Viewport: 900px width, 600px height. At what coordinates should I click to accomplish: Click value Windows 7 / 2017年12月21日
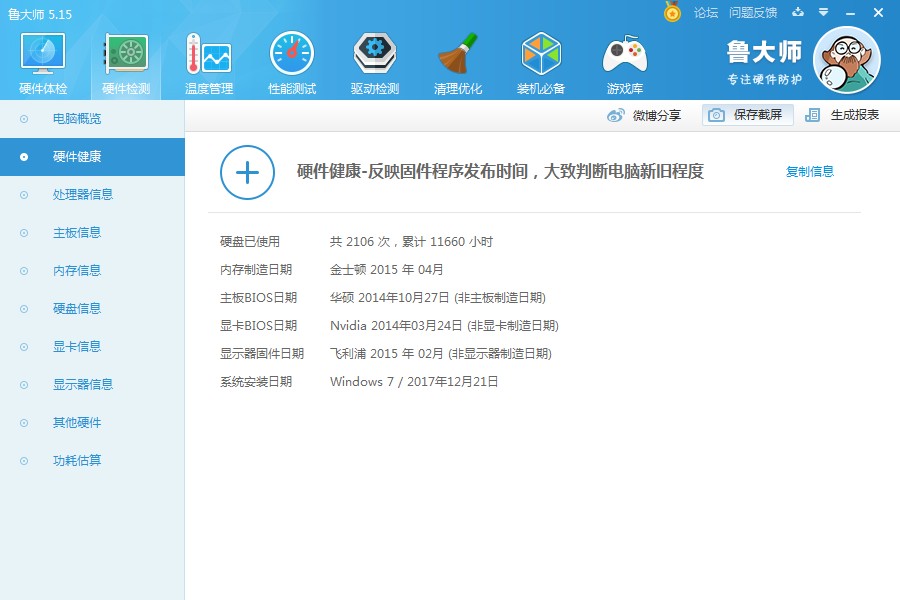[x=414, y=382]
